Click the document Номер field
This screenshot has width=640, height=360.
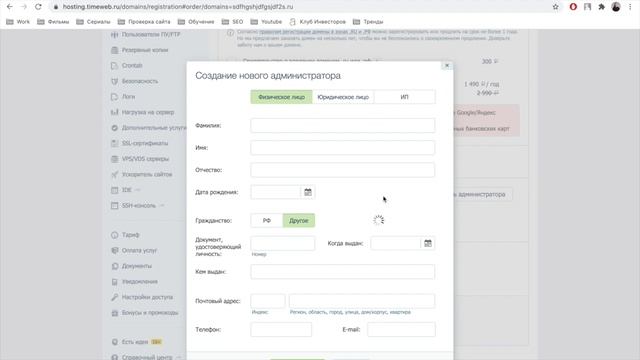283,243
